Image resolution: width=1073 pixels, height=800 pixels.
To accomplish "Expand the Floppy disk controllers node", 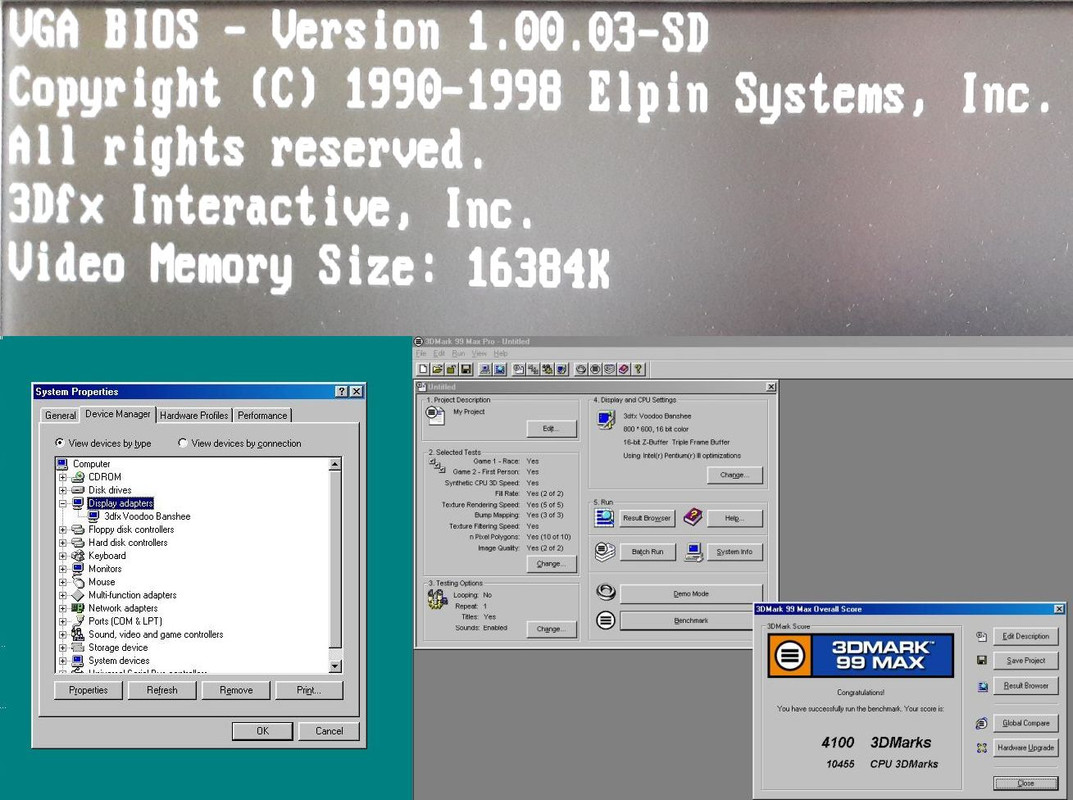I will [62, 530].
